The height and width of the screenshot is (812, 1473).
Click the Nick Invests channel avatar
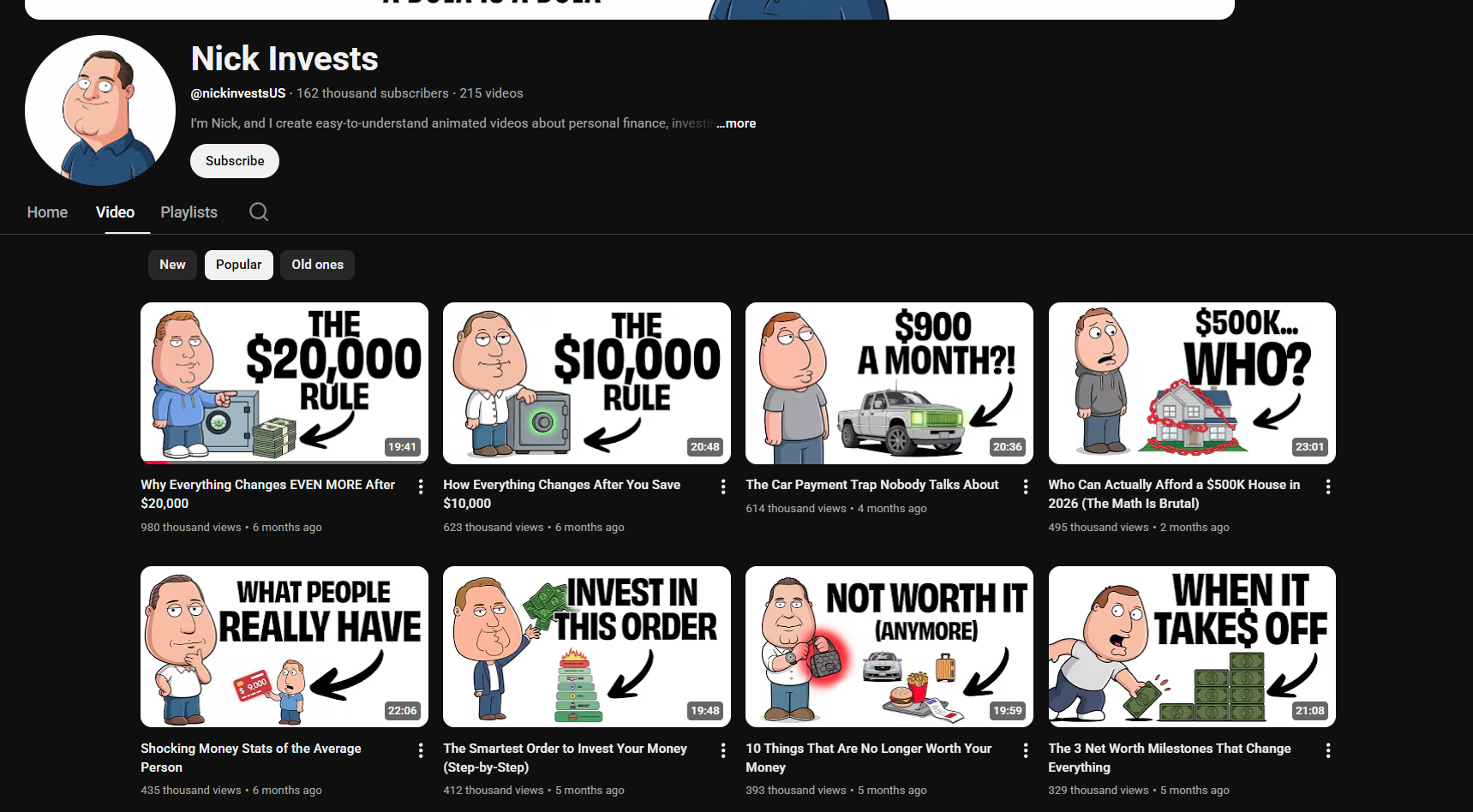tap(100, 110)
